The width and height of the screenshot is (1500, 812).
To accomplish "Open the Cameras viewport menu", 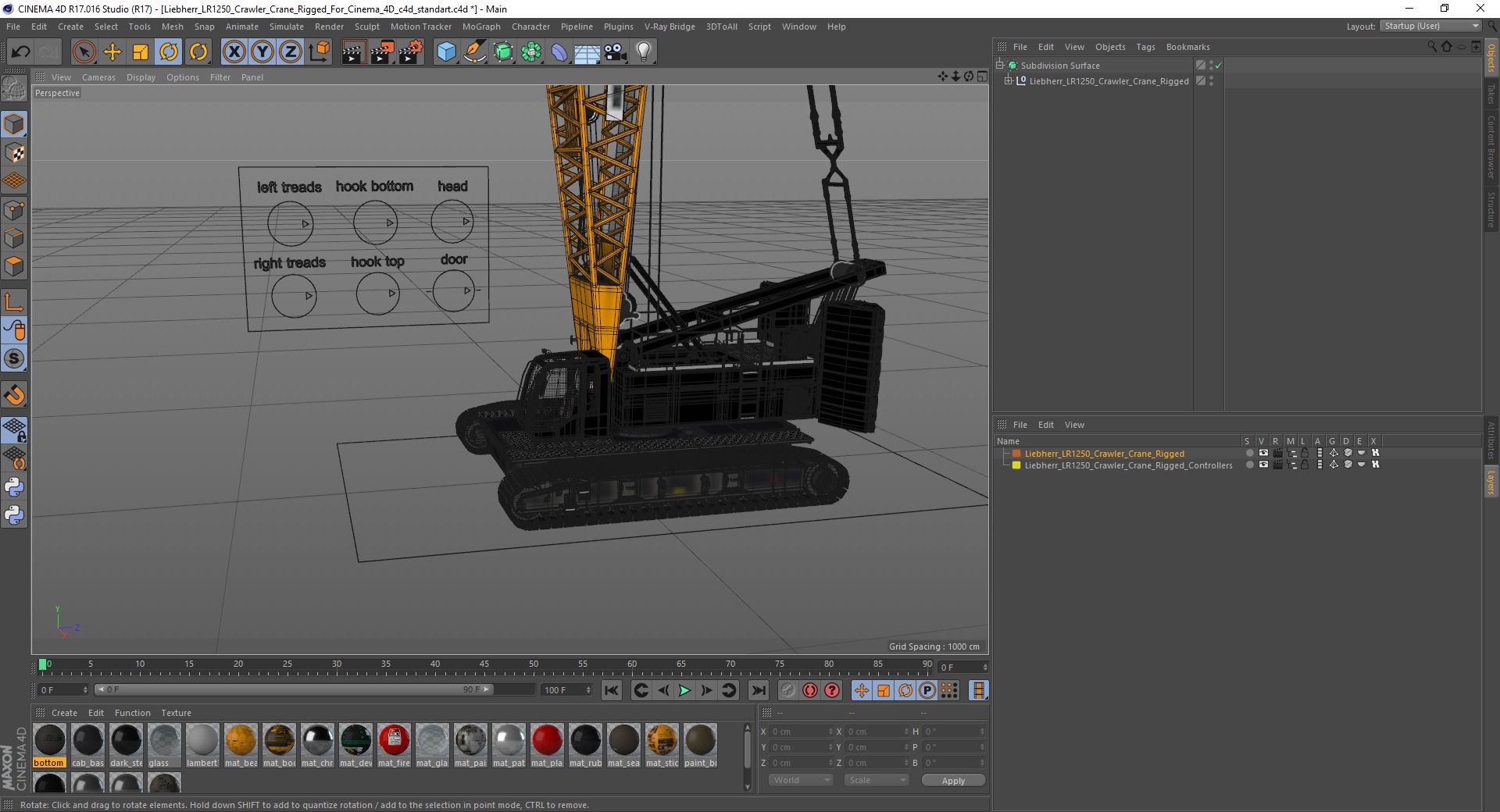I will [x=98, y=77].
